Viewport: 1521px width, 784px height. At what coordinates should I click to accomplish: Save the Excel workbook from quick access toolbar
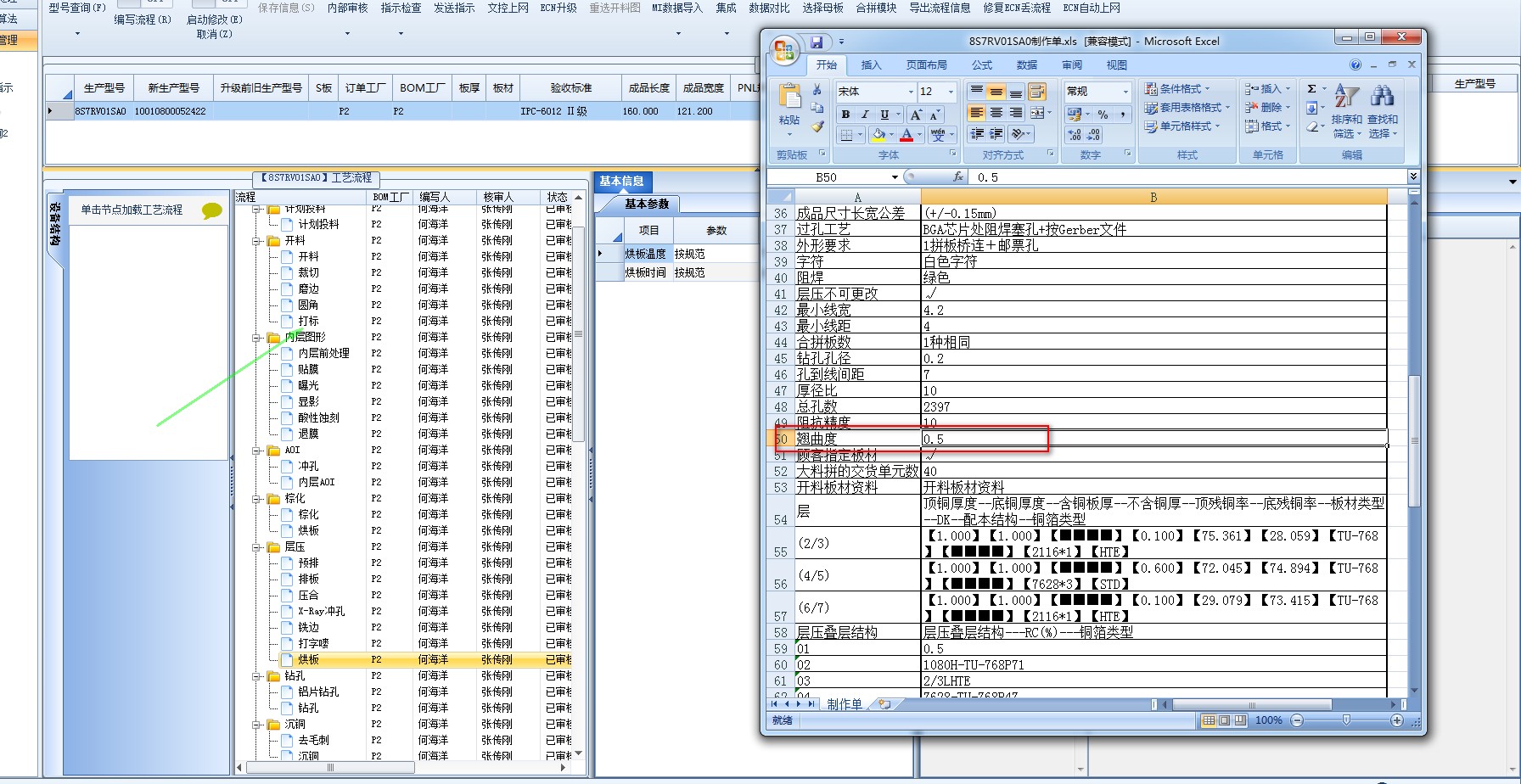pos(817,42)
